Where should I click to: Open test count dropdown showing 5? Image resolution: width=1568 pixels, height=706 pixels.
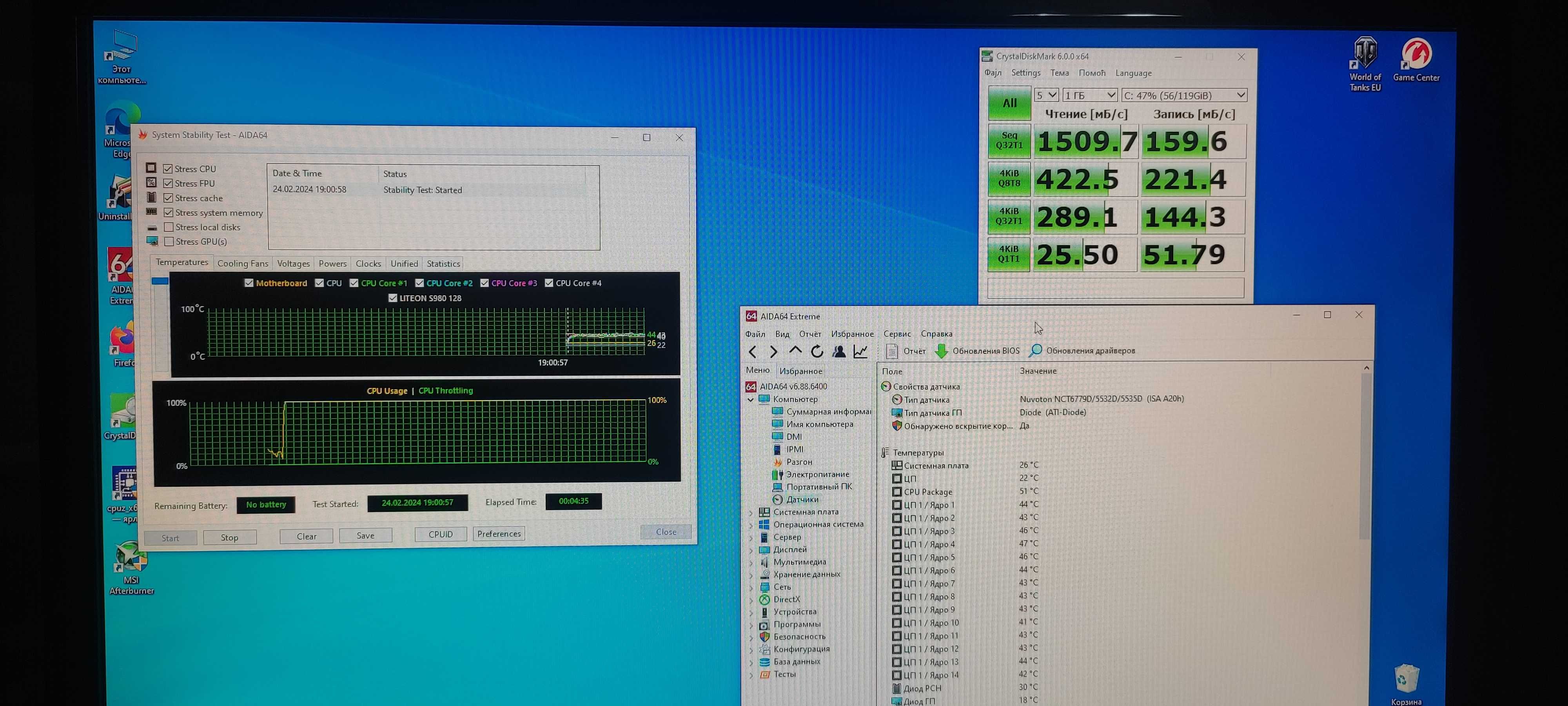1046,96
